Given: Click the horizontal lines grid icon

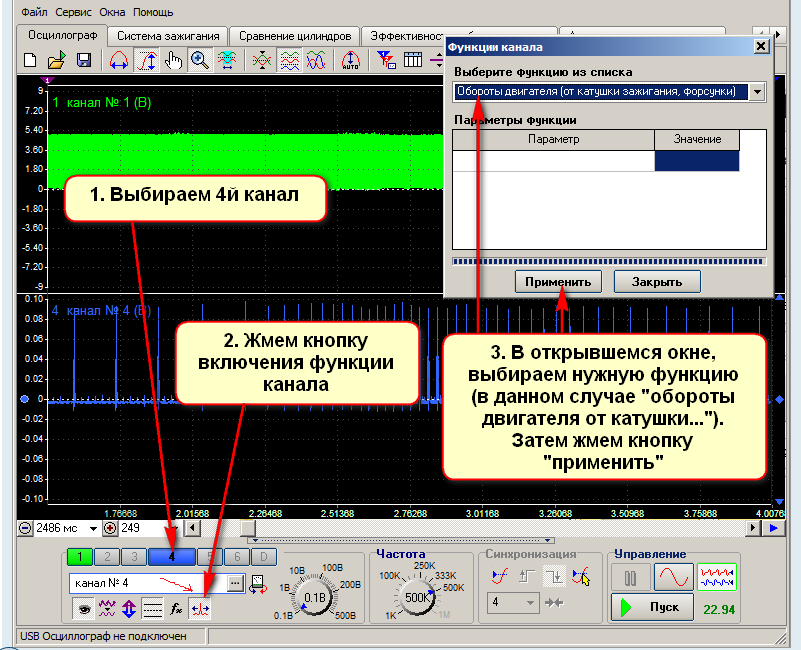Looking at the screenshot, I should (x=152, y=608).
